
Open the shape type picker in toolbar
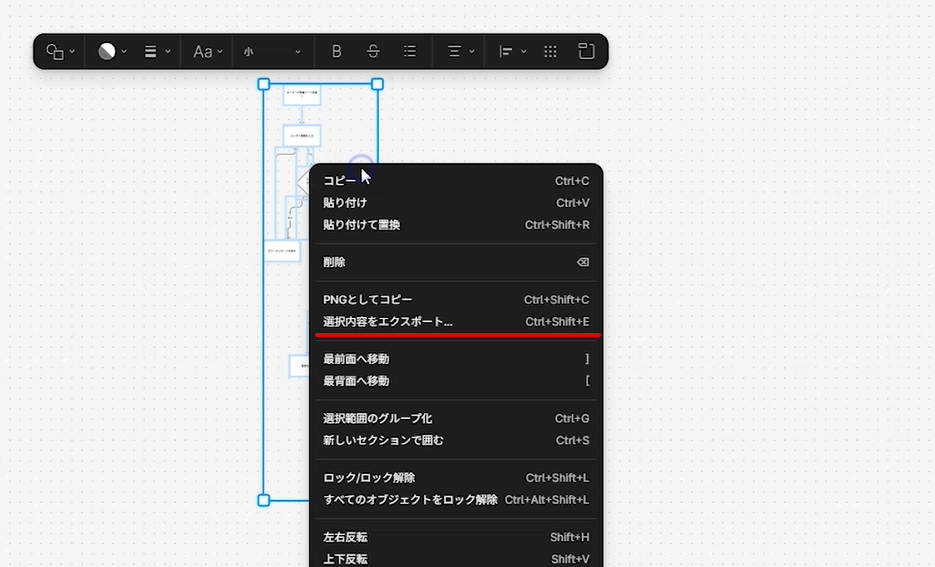coord(60,52)
